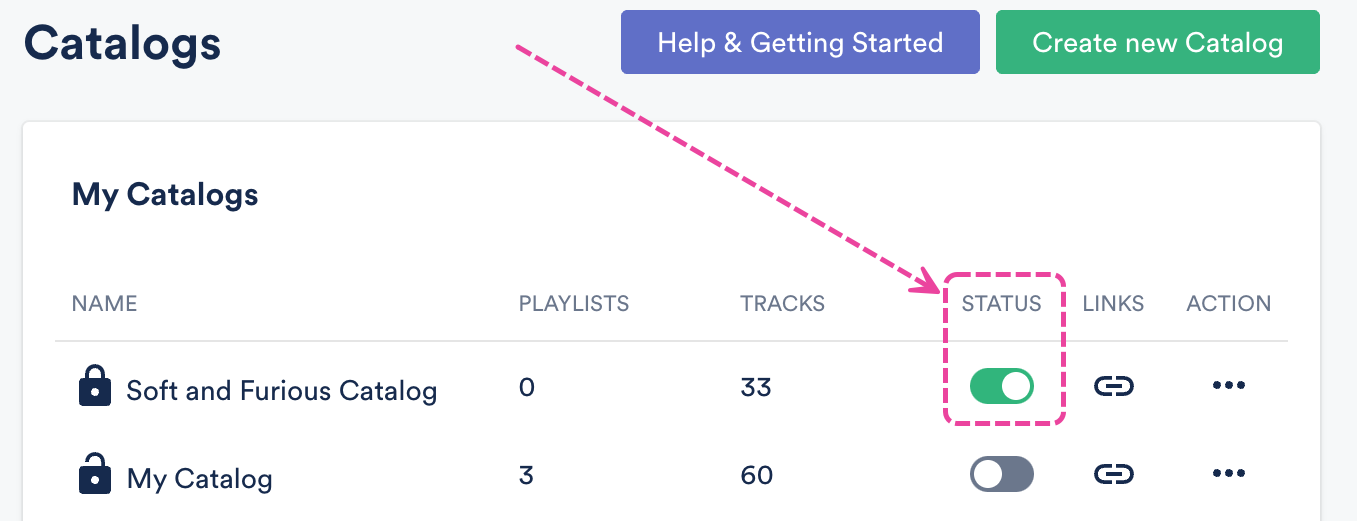Click the ACTION column header
Viewport: 1357px width, 521px height.
point(1228,304)
